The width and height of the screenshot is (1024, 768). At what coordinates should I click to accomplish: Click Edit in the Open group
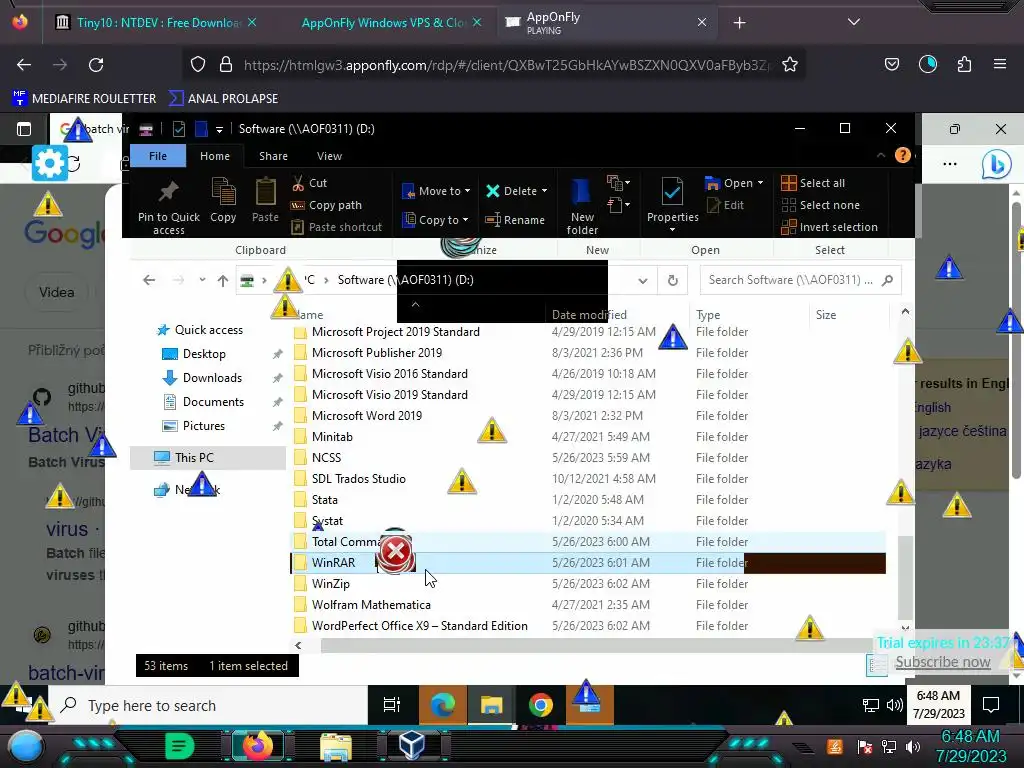(x=726, y=205)
